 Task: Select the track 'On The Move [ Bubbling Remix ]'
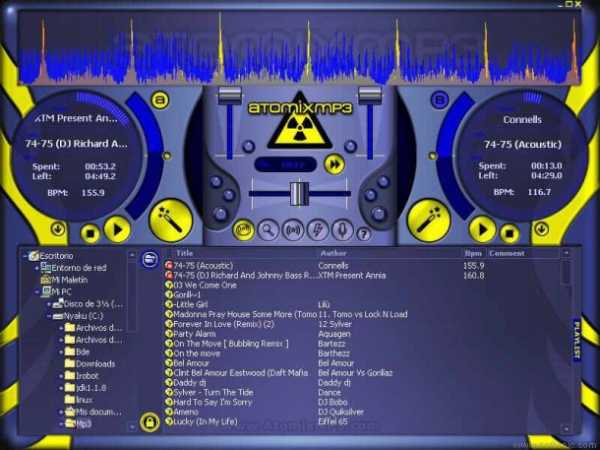tap(231, 344)
